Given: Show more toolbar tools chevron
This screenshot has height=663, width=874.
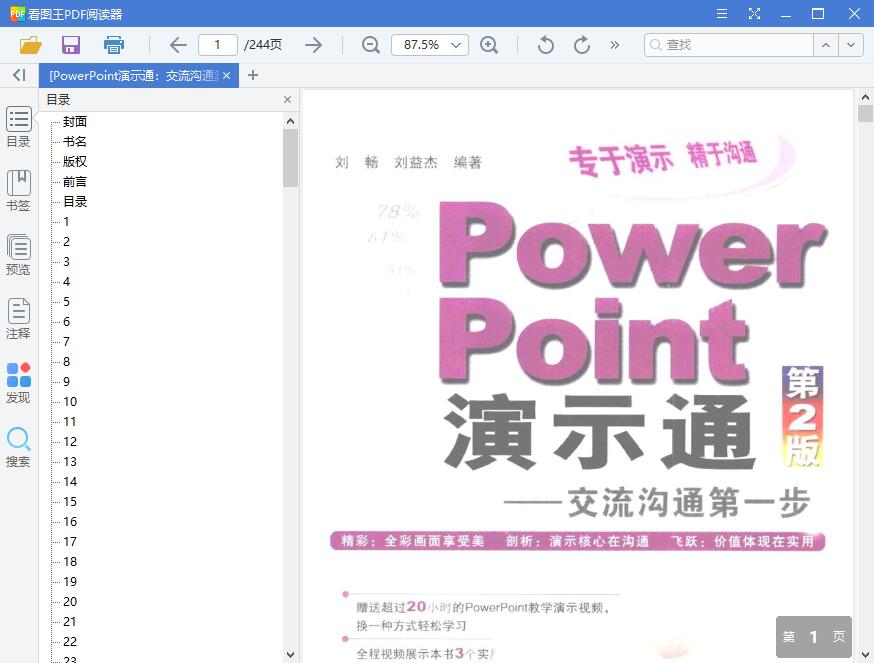Looking at the screenshot, I should [614, 45].
